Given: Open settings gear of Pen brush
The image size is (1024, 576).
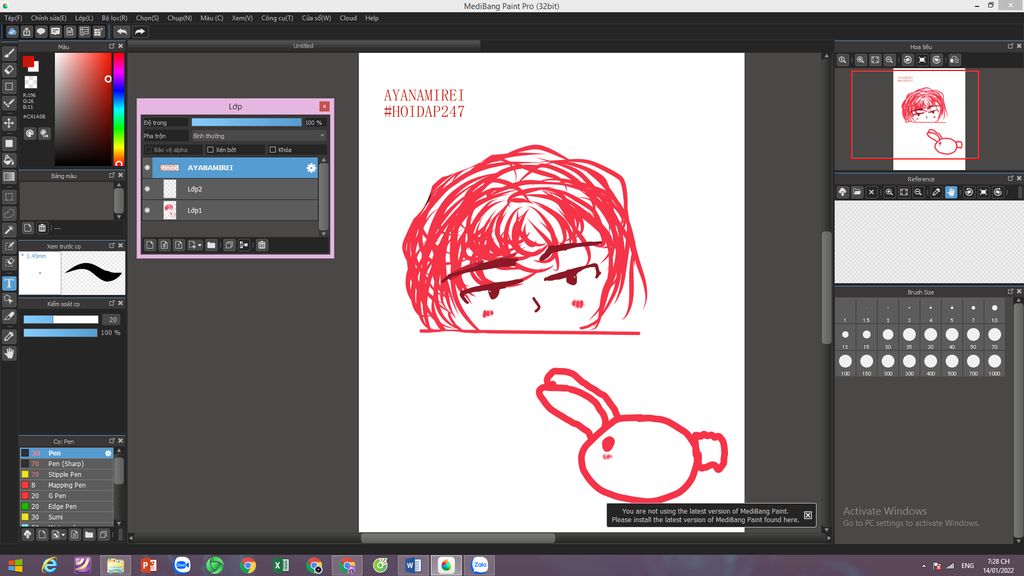Looking at the screenshot, I should coord(108,453).
